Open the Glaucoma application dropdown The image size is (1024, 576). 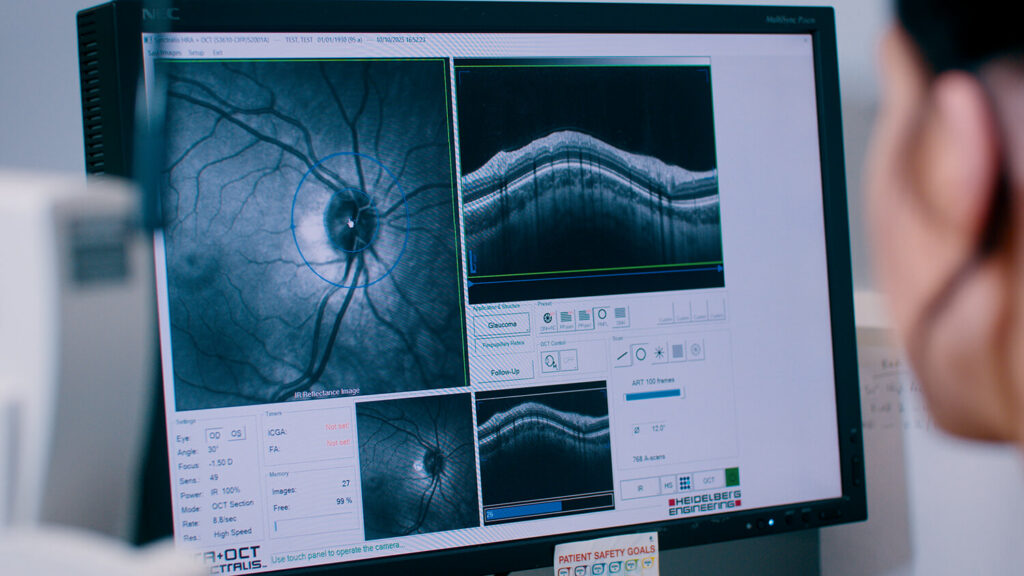click(x=502, y=324)
